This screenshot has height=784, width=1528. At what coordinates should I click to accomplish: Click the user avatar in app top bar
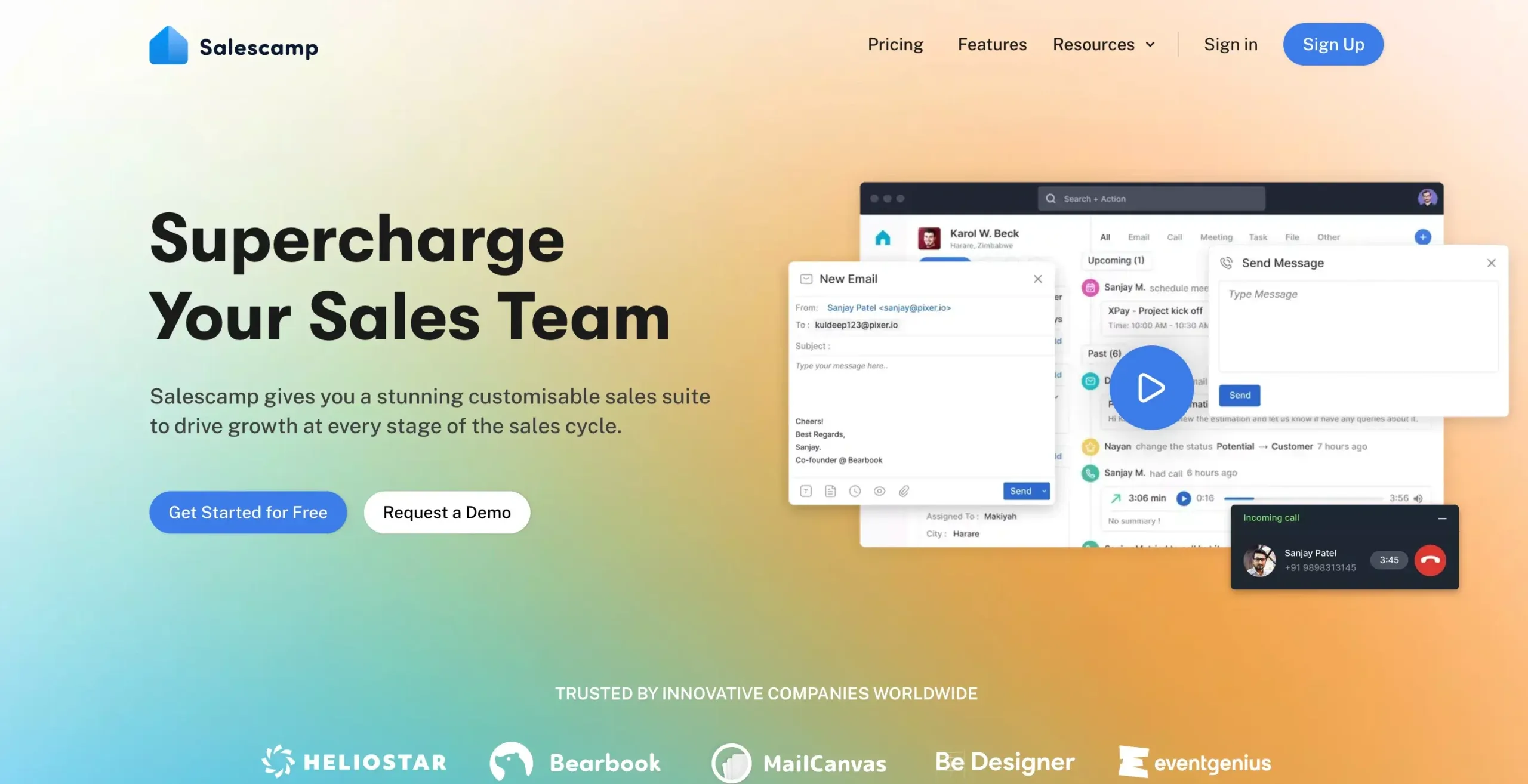tap(1427, 198)
